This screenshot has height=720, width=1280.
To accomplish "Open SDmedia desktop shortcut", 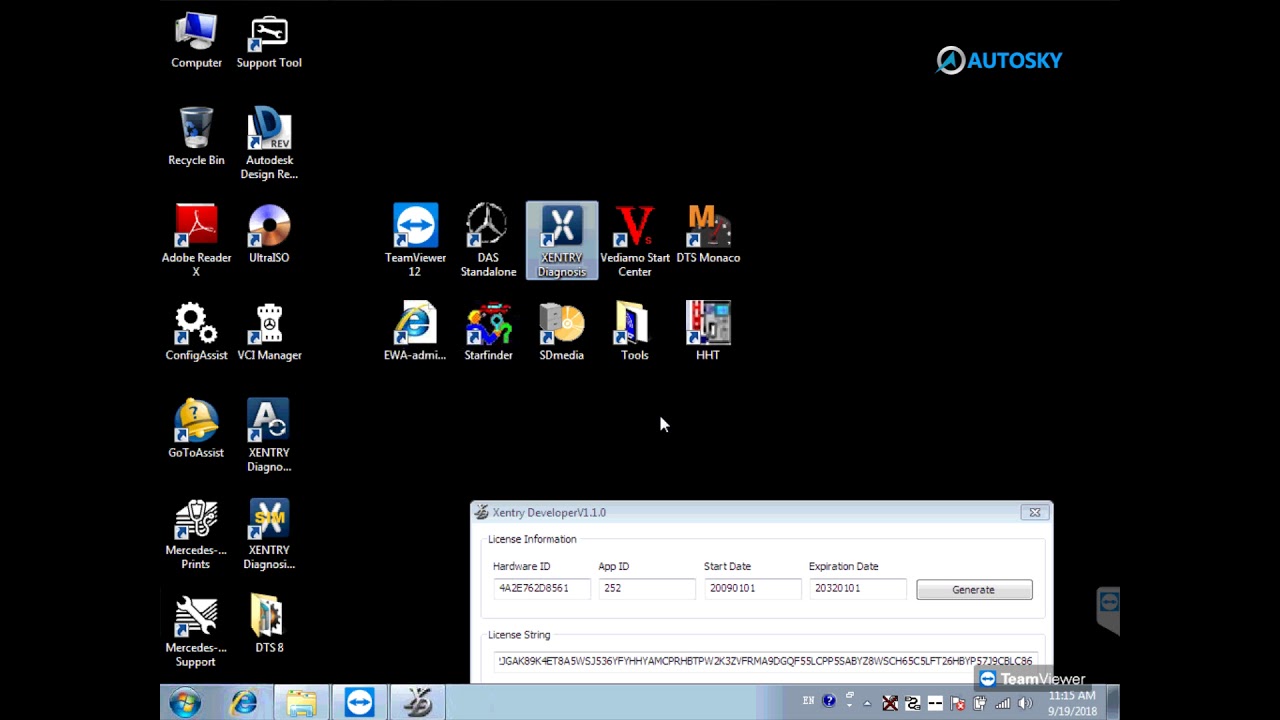I will click(562, 332).
